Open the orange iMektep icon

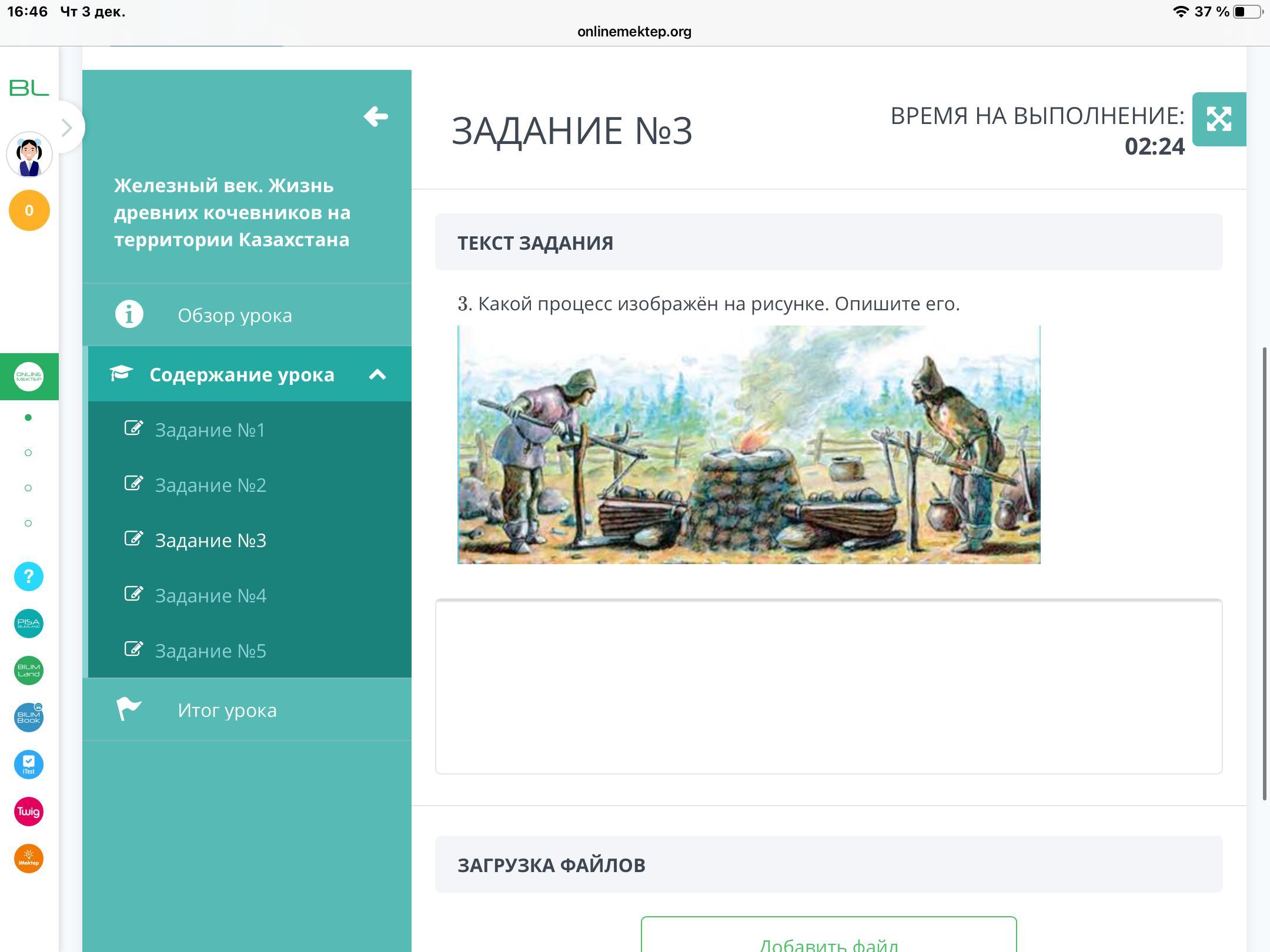tap(29, 859)
